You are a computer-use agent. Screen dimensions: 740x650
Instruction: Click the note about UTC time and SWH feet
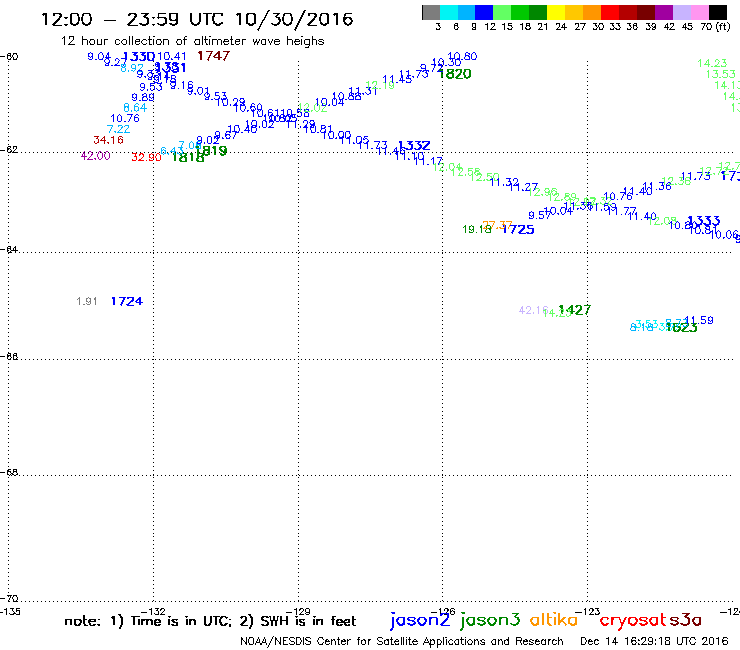click(x=210, y=621)
